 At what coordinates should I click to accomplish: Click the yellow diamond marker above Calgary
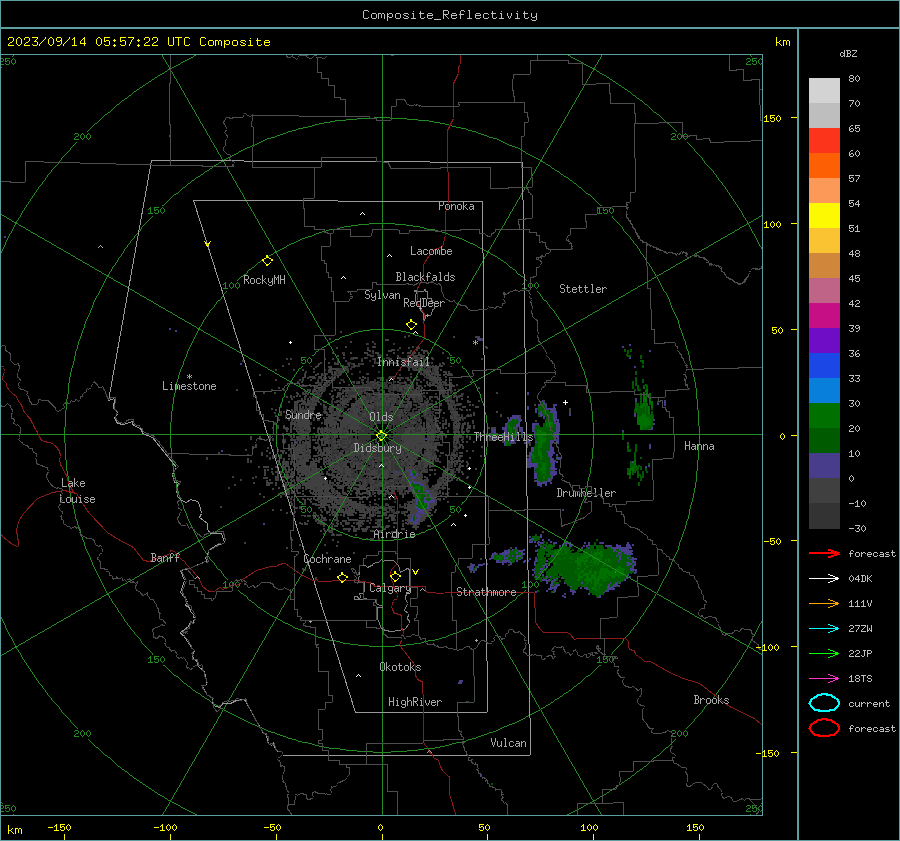[395, 576]
